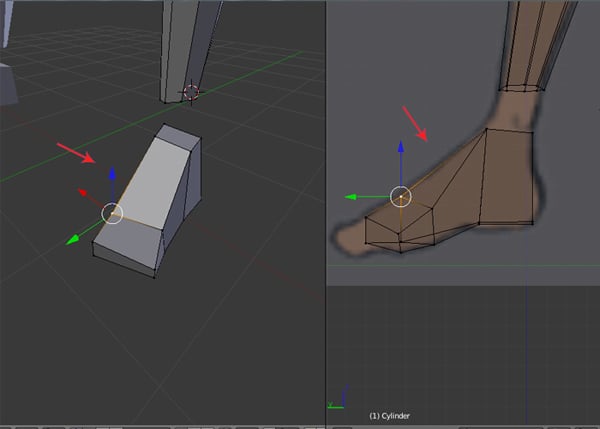Viewport: 600px width, 429px height.
Task: Click the white gizmo circle in left viewport
Action: (112, 213)
